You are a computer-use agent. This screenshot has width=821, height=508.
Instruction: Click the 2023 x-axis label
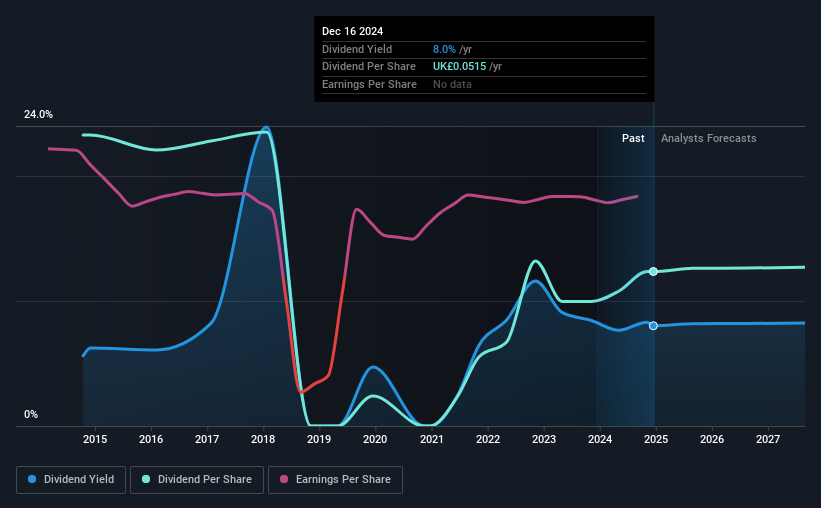[x=544, y=439]
